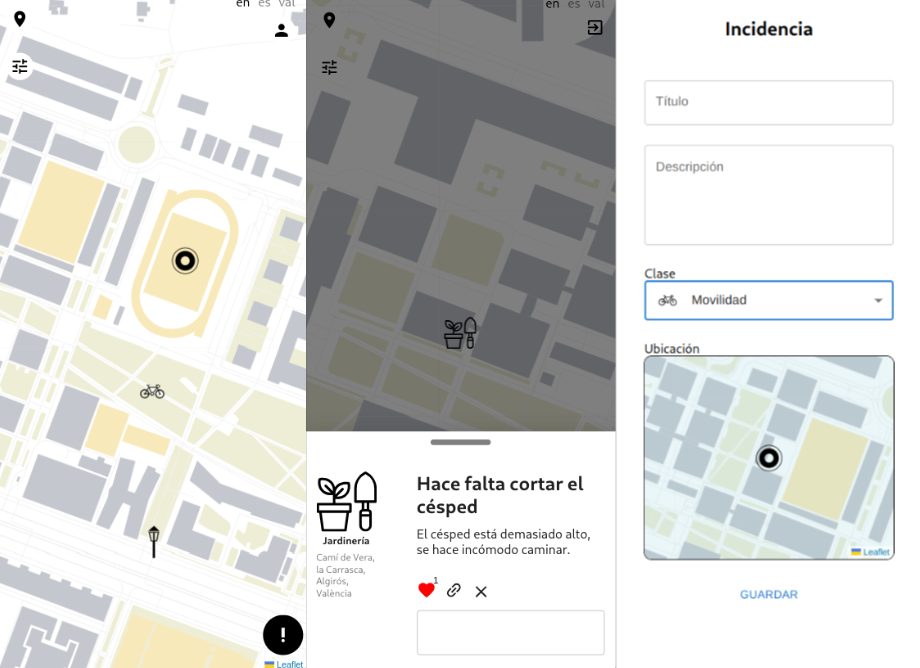
Task: Click the Descripción text area
Action: pyautogui.click(x=768, y=195)
